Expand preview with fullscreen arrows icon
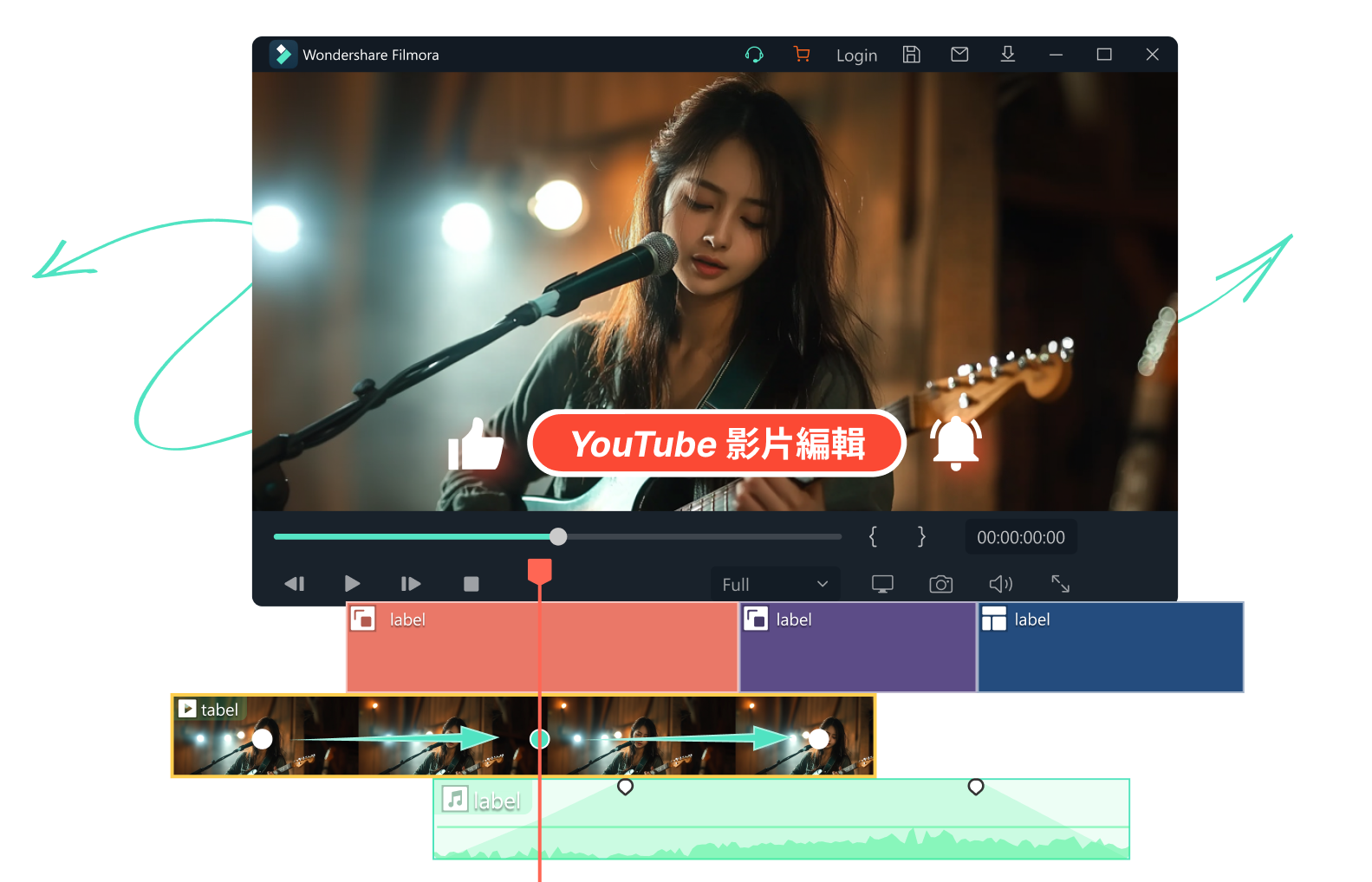1372x882 pixels. pyautogui.click(x=1060, y=584)
